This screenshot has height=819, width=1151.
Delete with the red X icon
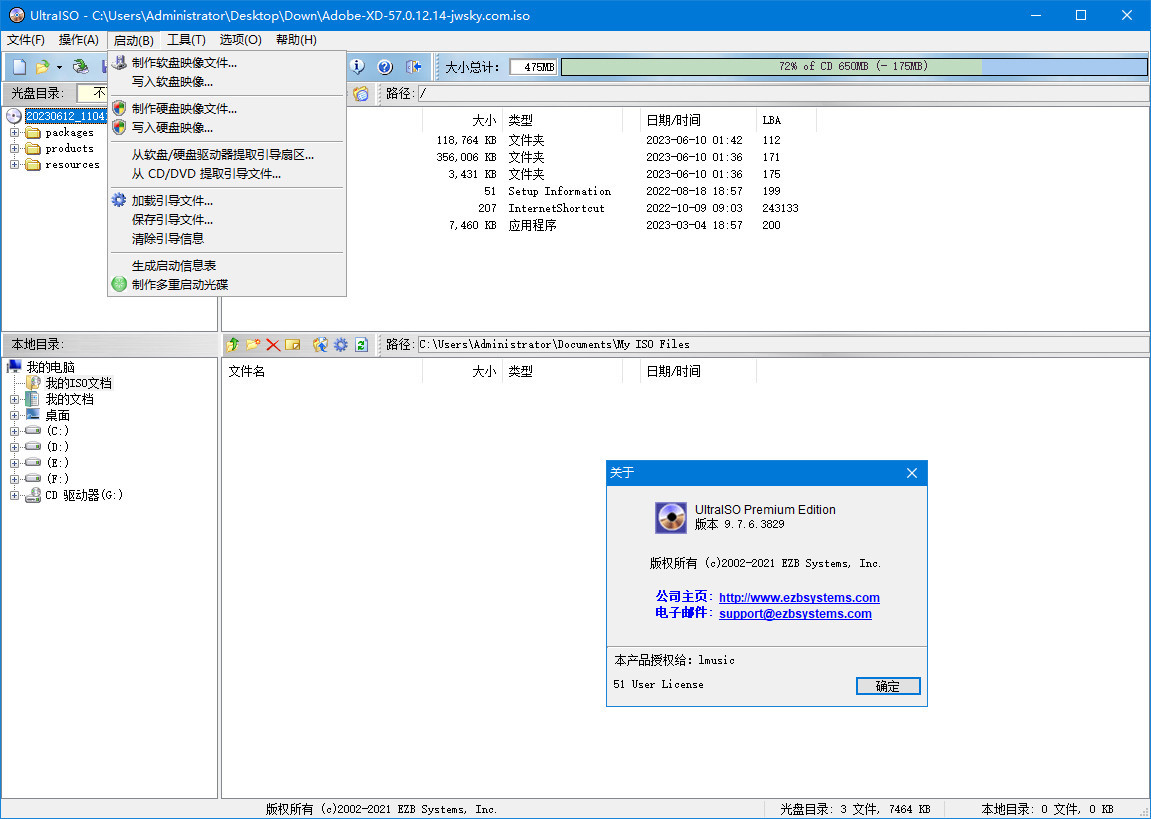tap(273, 344)
